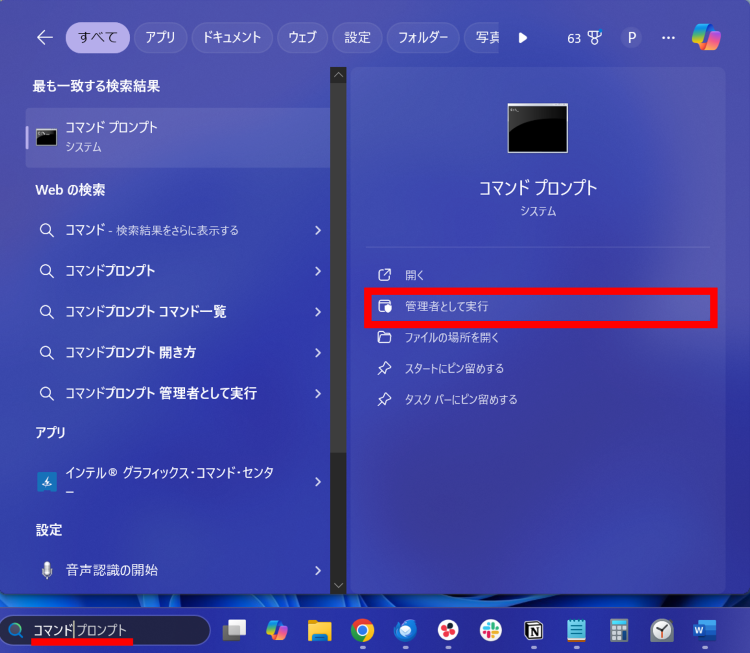The width and height of the screenshot is (750, 653).
Task: Open the rewards trophy icon showing 63
Action: (x=595, y=37)
